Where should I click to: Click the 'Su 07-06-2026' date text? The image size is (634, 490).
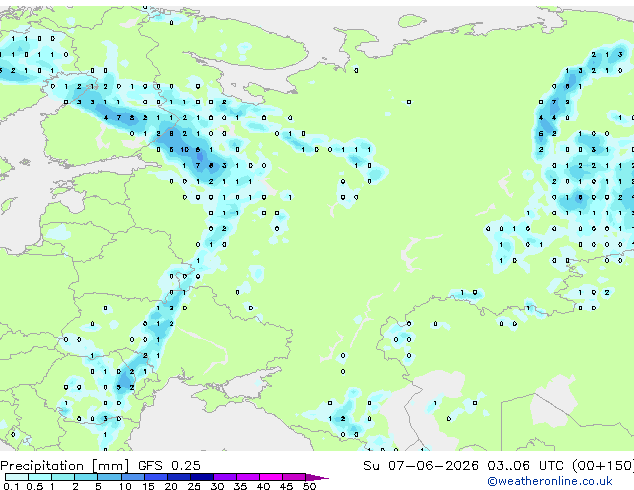[421, 466]
